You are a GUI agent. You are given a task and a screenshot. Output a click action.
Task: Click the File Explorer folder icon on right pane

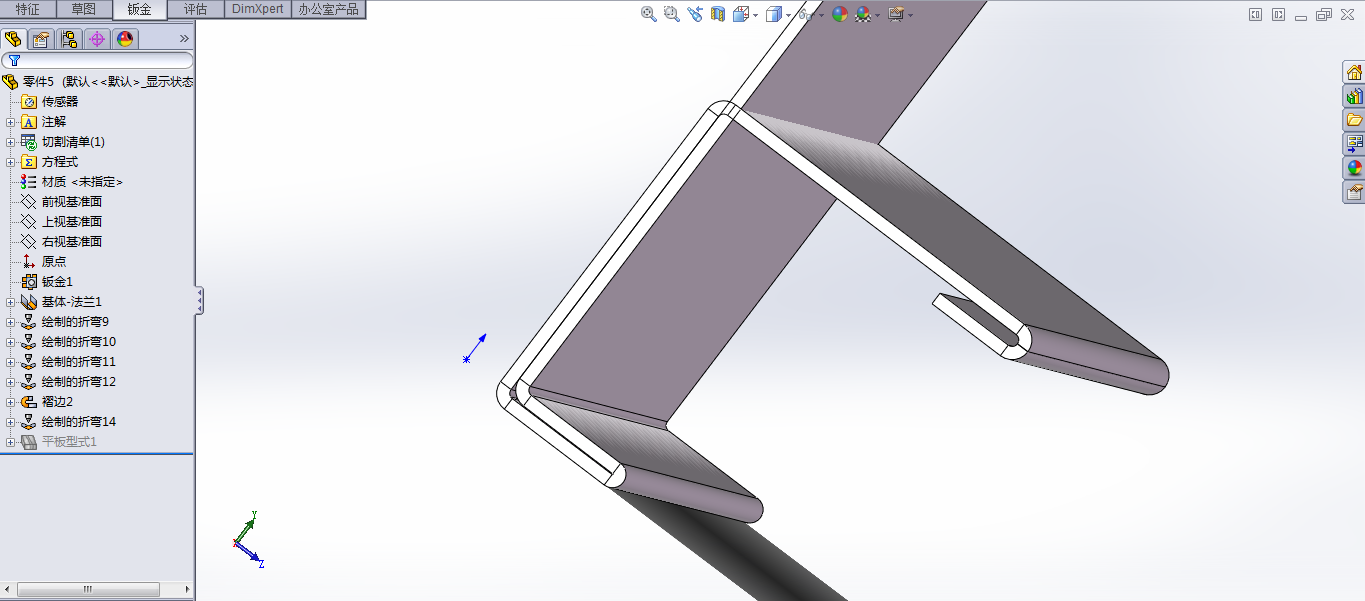pos(1356,119)
